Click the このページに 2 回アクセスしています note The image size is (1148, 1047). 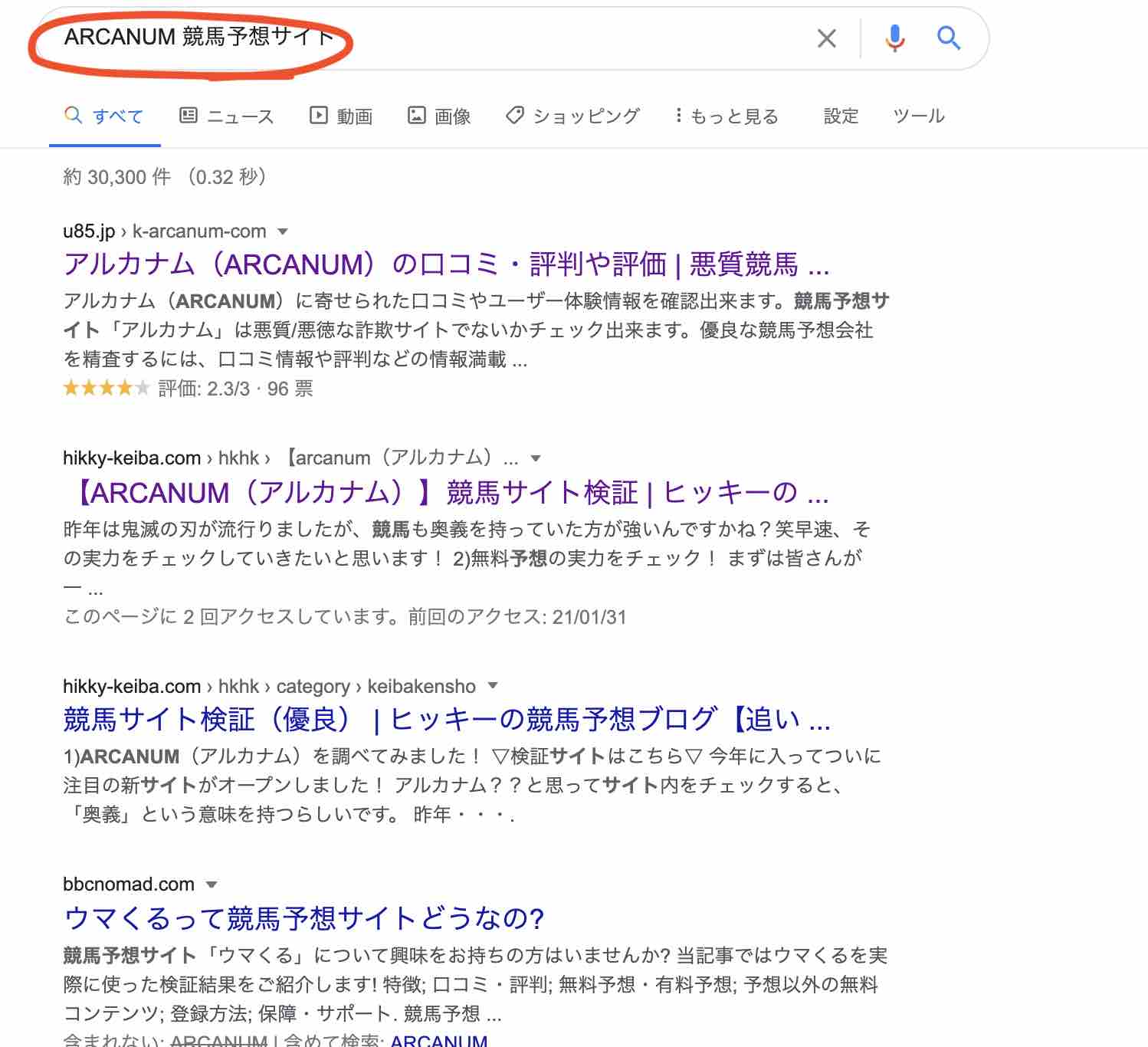point(345,617)
